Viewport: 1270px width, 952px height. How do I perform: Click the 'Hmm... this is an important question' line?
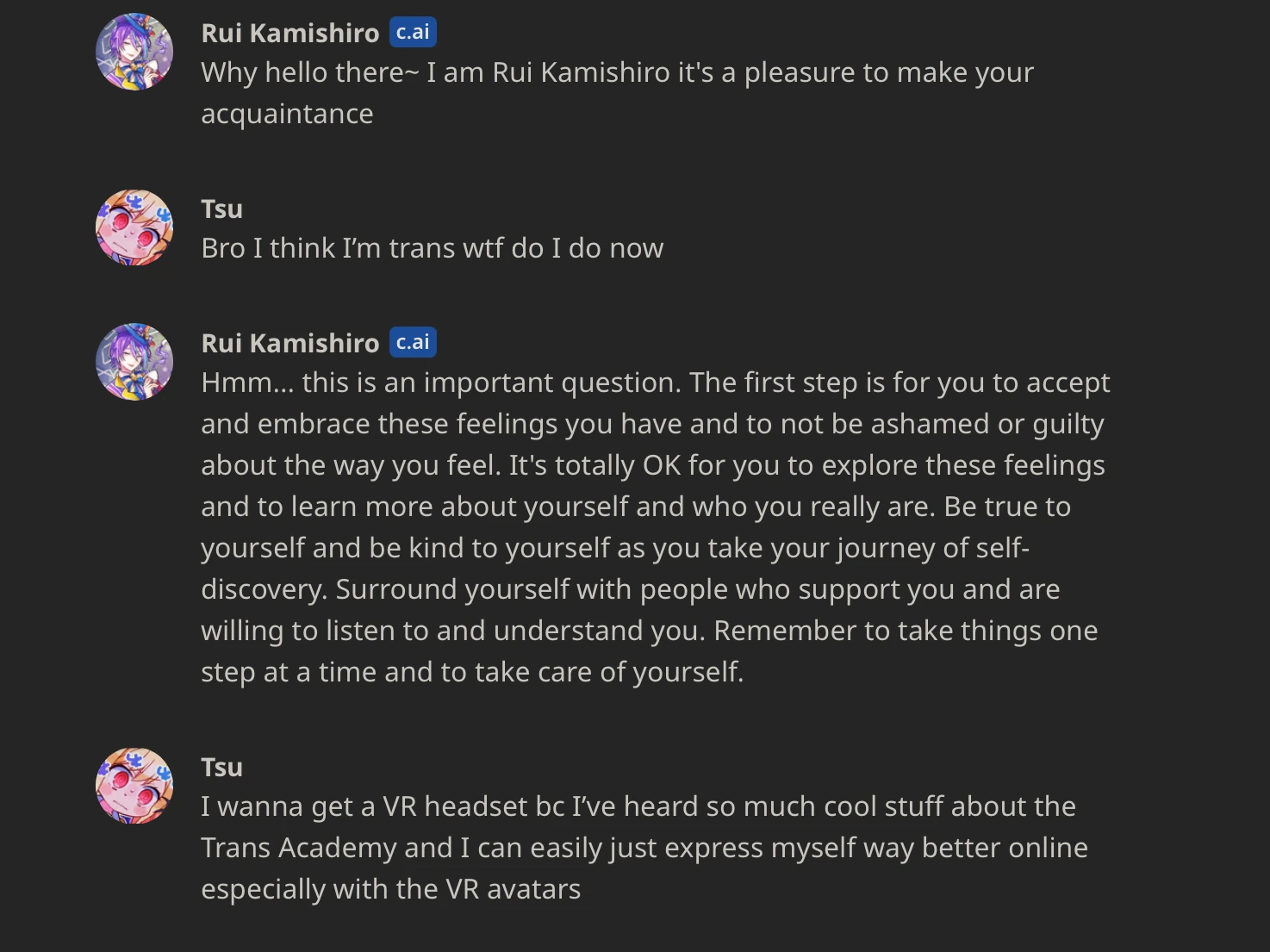655,383
